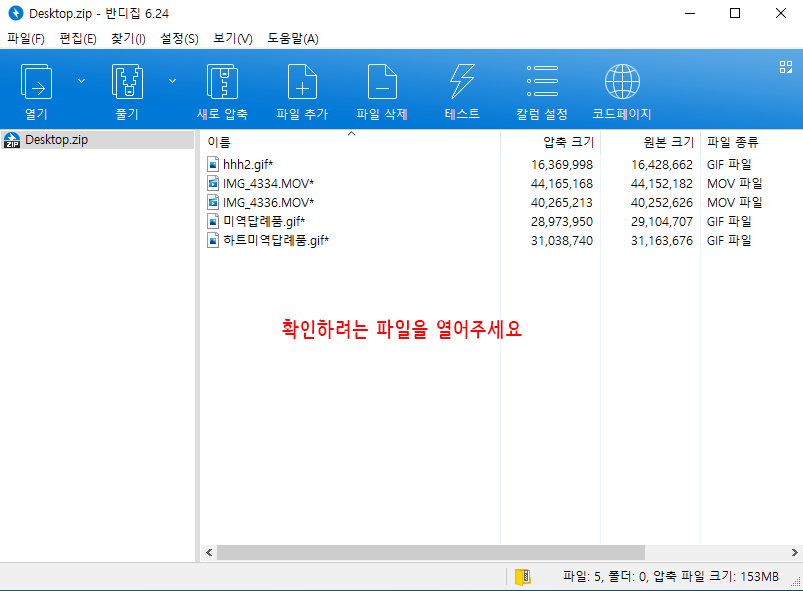This screenshot has width=803, height=591.
Task: Sort by the 파일 종류 column header
Action: (732, 142)
